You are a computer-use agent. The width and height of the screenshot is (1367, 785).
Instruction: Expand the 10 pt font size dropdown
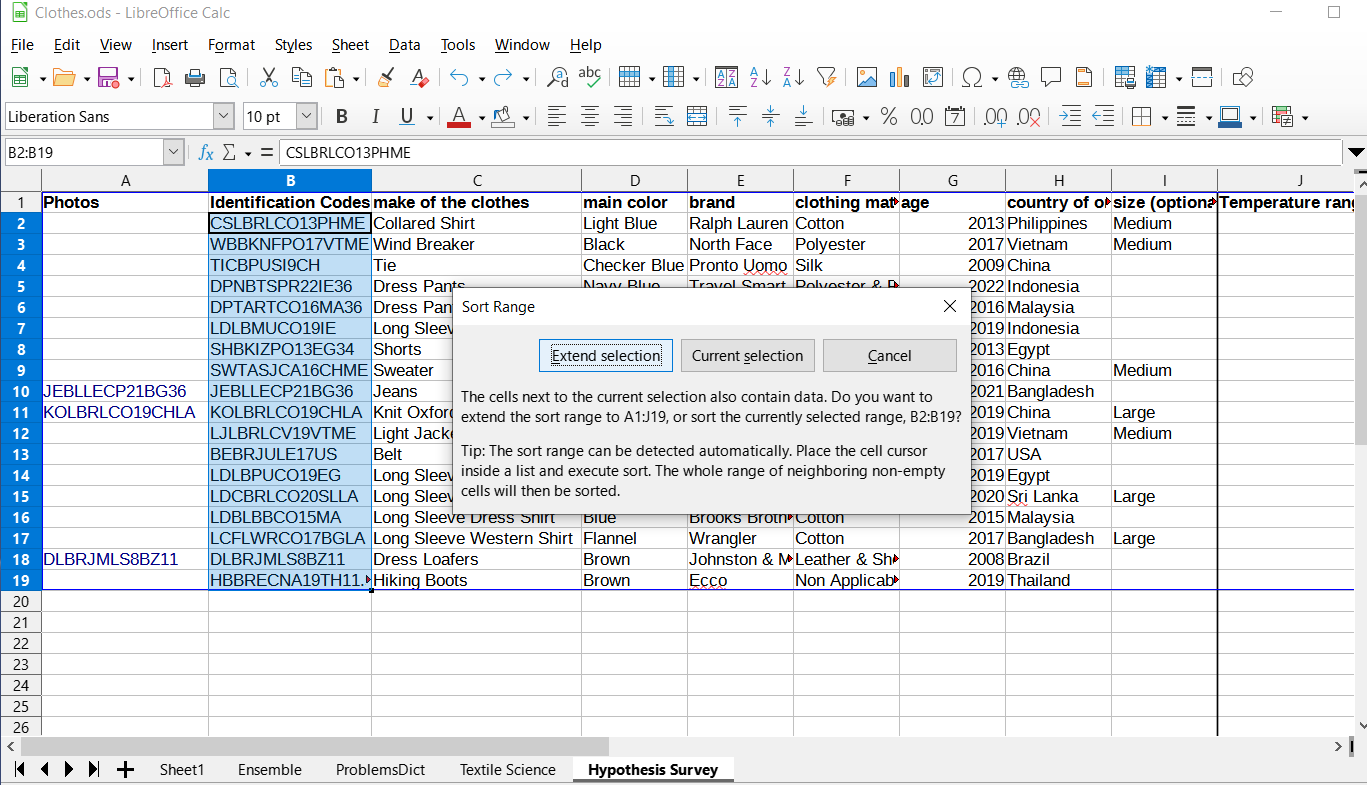coord(307,117)
